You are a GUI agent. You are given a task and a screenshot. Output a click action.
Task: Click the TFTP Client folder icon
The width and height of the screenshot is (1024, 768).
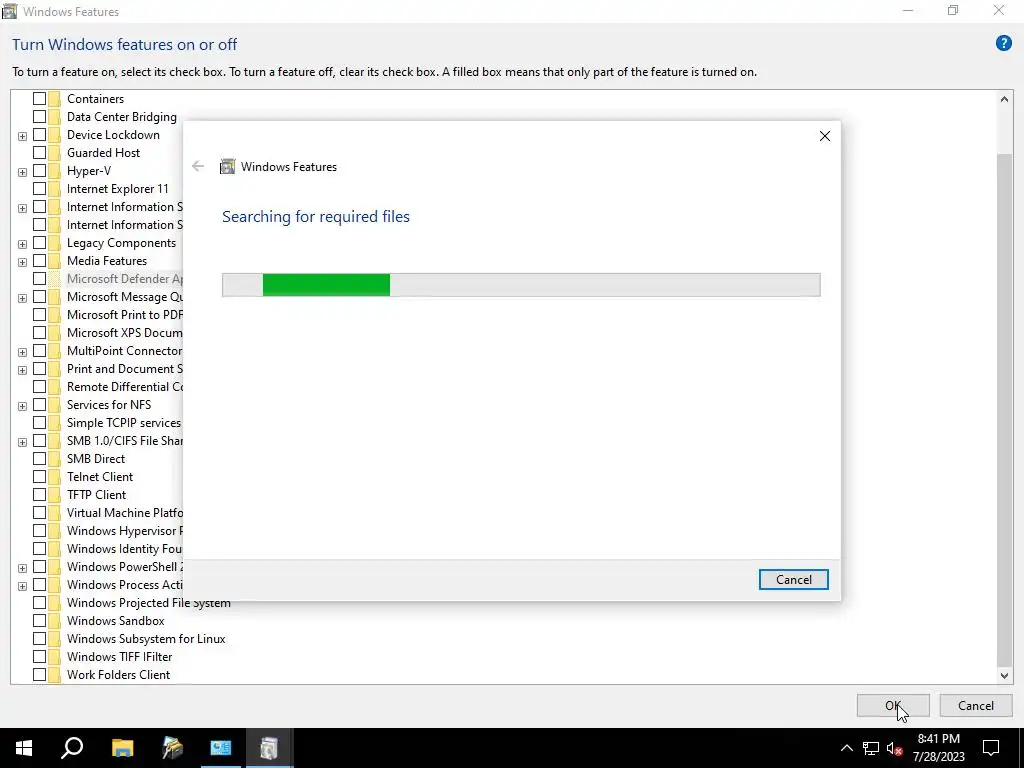pyautogui.click(x=54, y=494)
